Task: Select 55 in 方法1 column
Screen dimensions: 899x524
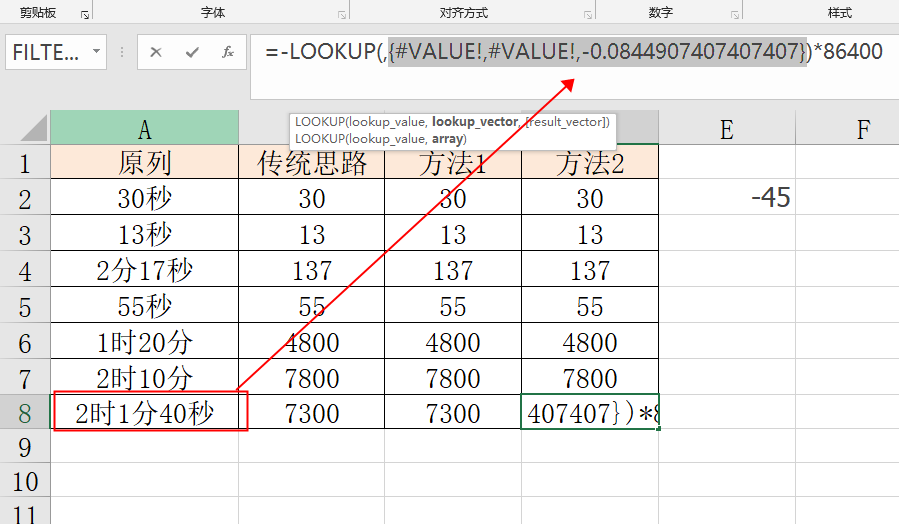Action: (x=453, y=306)
